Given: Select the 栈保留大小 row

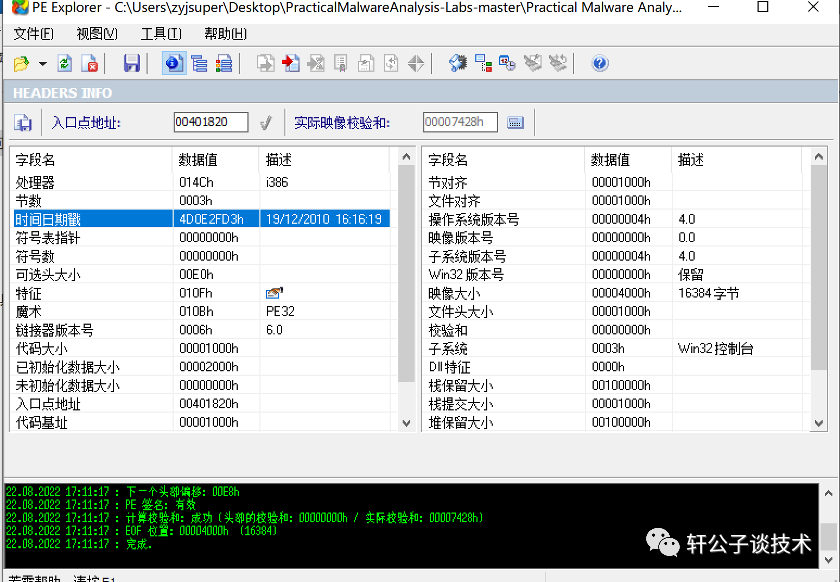Looking at the screenshot, I should [x=613, y=385].
